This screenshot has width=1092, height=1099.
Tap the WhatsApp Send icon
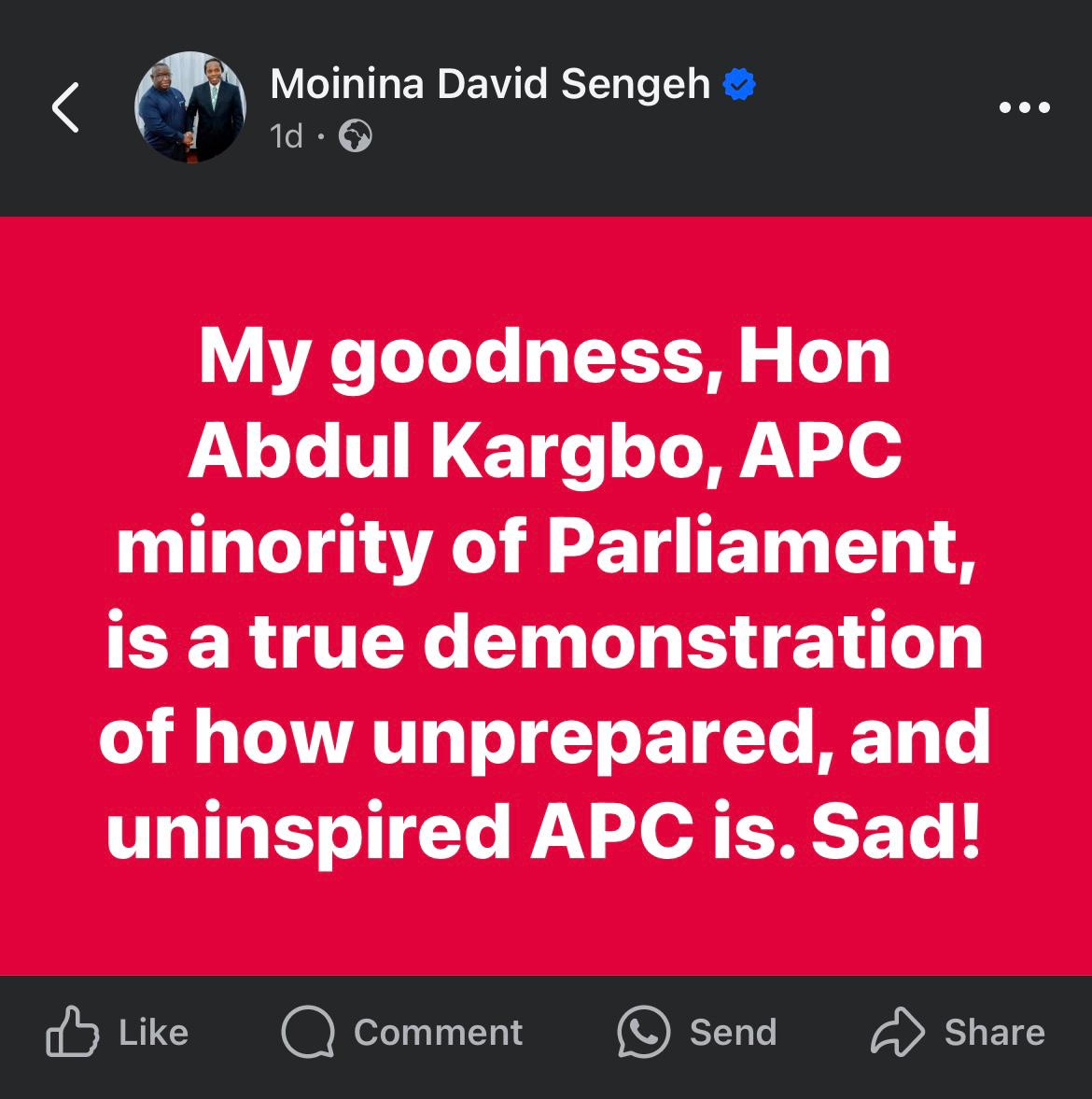(643, 1032)
